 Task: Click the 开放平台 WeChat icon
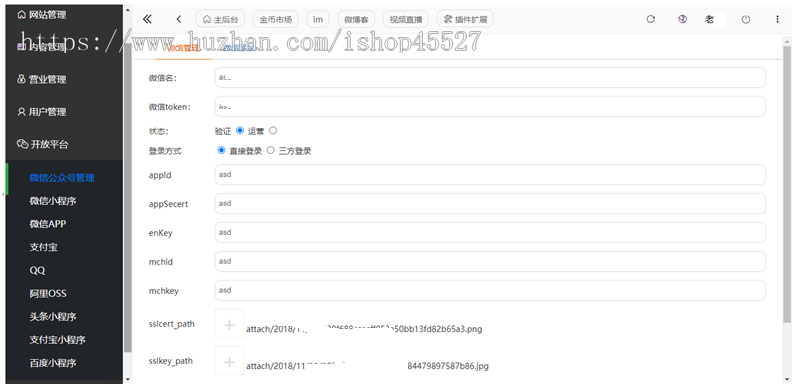22,144
